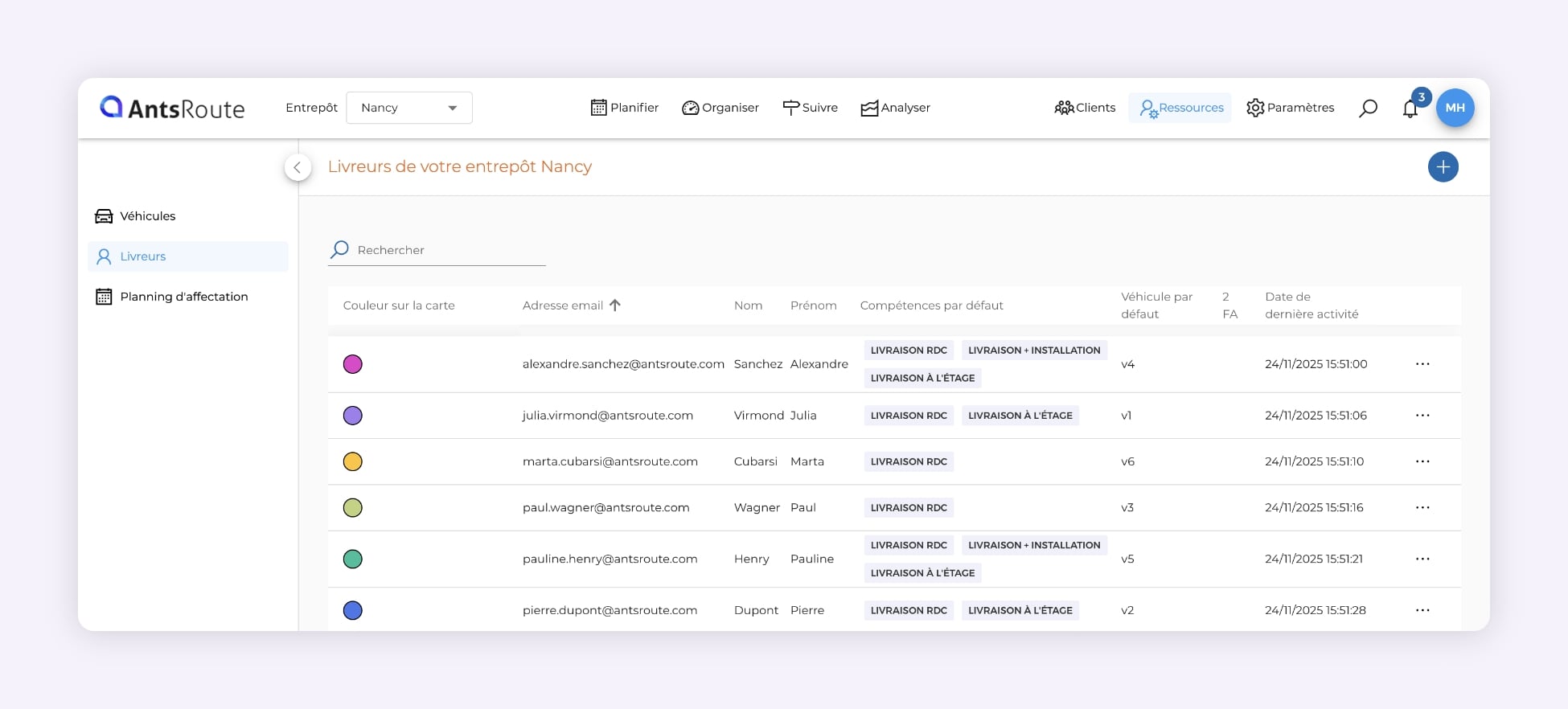Select Véhicules in the sidebar
This screenshot has height=709, width=1568.
[x=147, y=216]
